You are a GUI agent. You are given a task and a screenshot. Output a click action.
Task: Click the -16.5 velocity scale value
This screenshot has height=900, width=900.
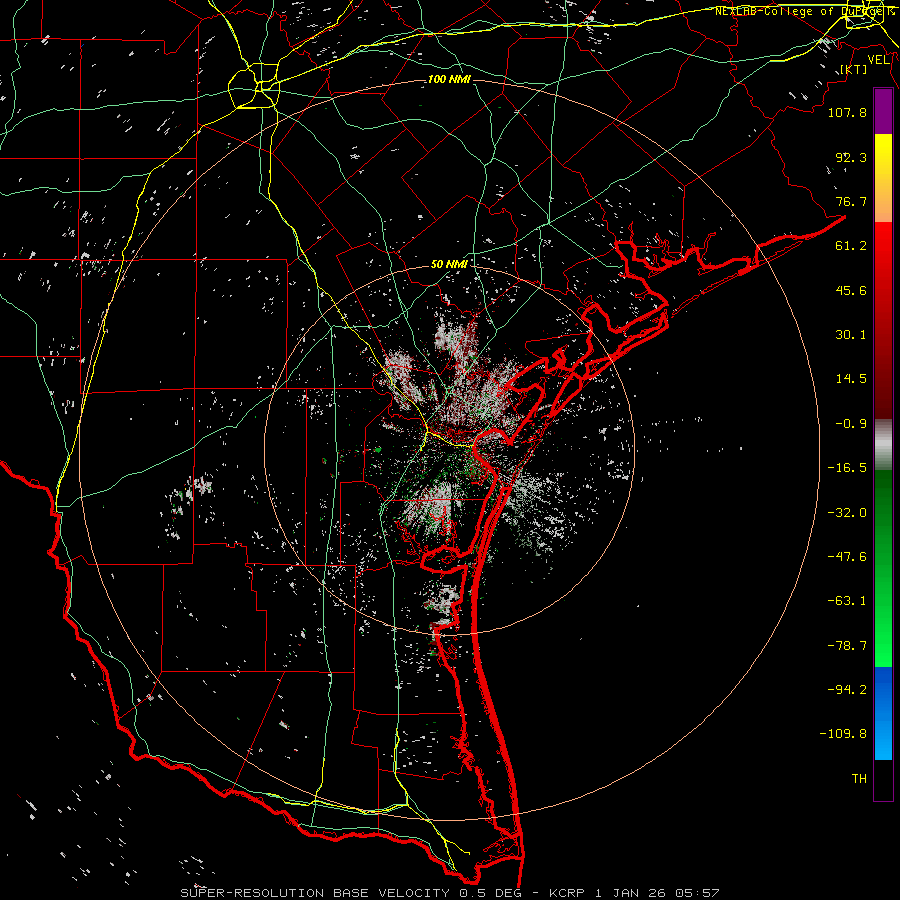point(847,468)
